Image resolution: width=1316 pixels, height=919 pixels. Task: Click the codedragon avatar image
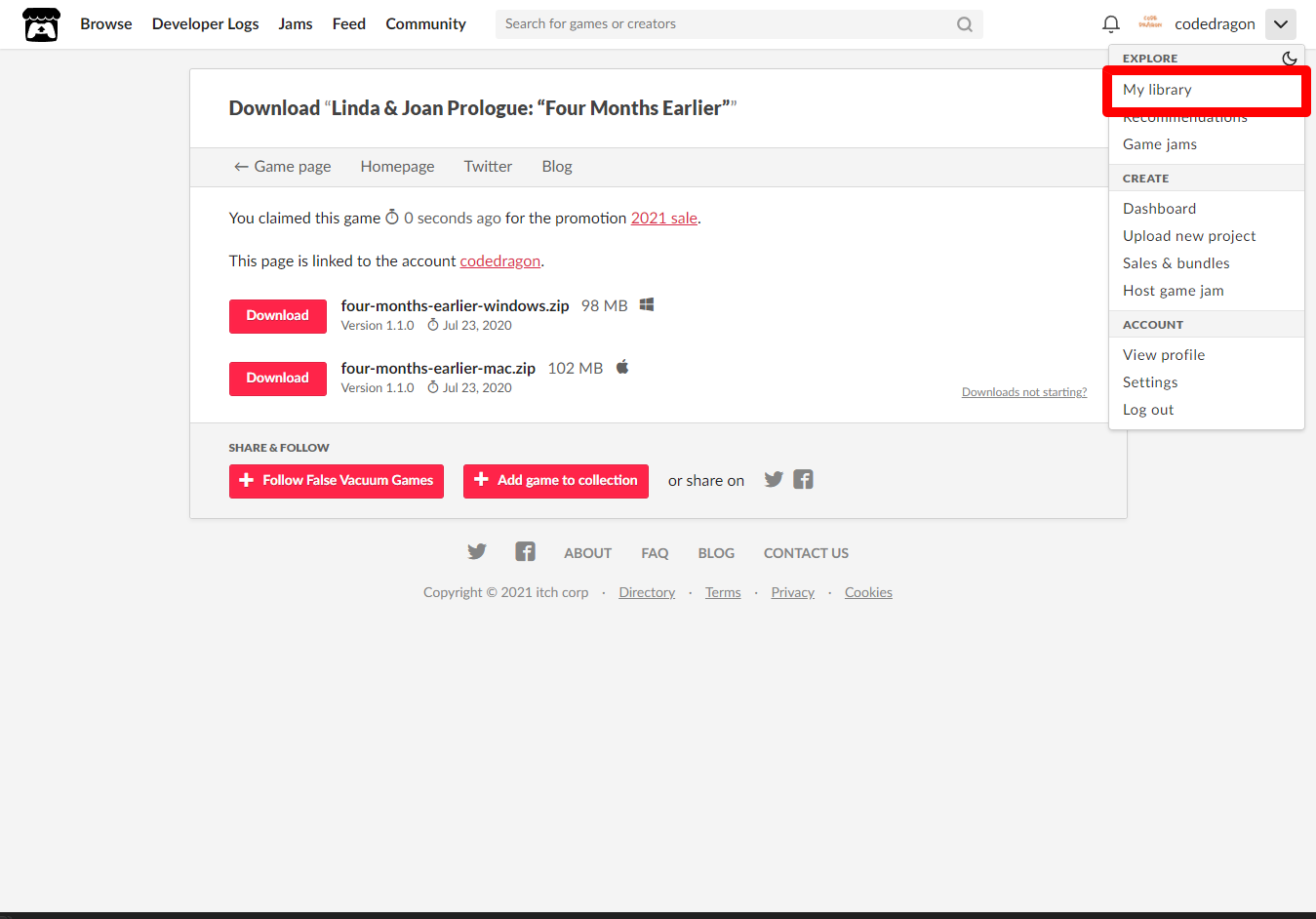1150,23
